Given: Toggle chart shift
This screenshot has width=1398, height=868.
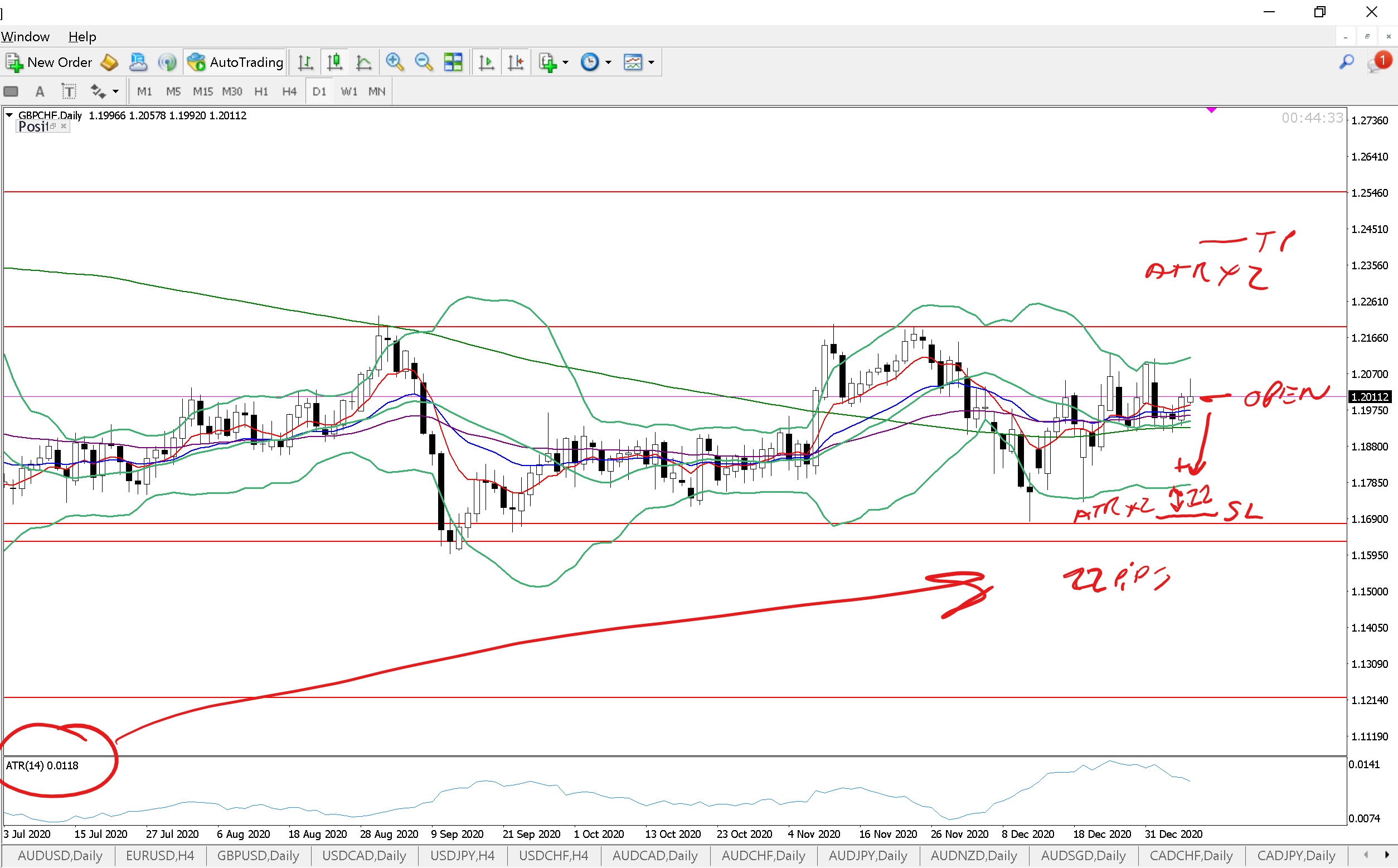Looking at the screenshot, I should coord(516,62).
